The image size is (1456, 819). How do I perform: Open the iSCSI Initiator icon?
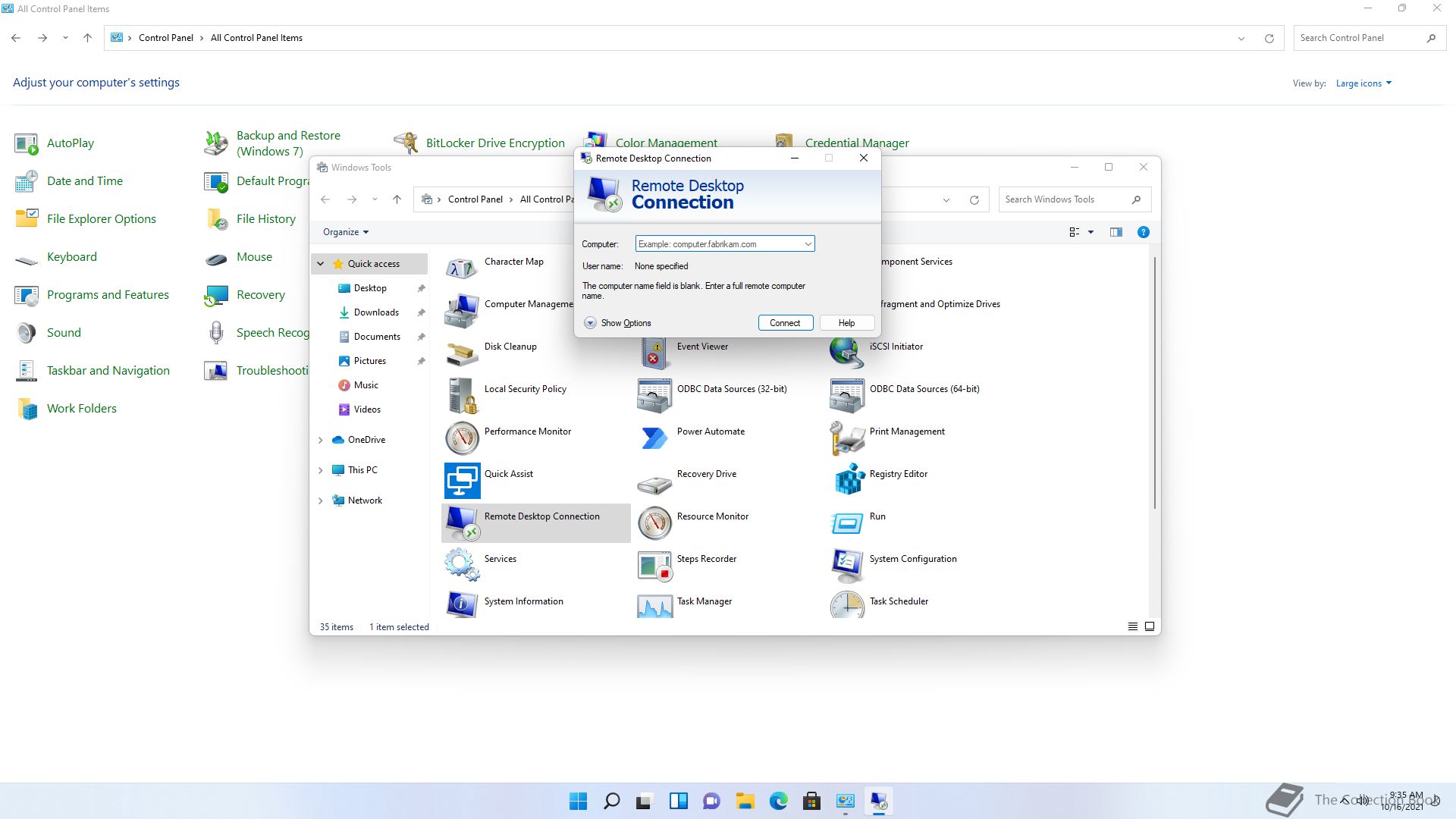click(847, 353)
